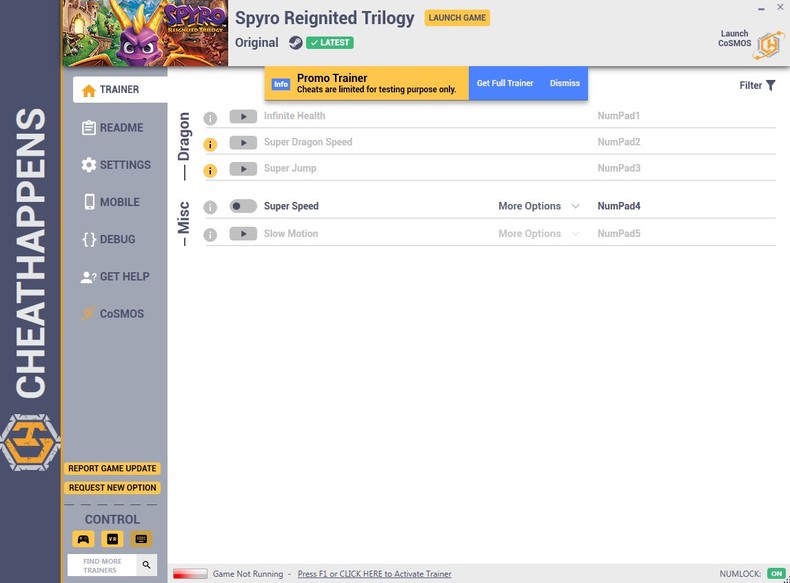Click the info icon for Infinite Health
Viewport: 790px width, 583px height.
[x=210, y=118]
